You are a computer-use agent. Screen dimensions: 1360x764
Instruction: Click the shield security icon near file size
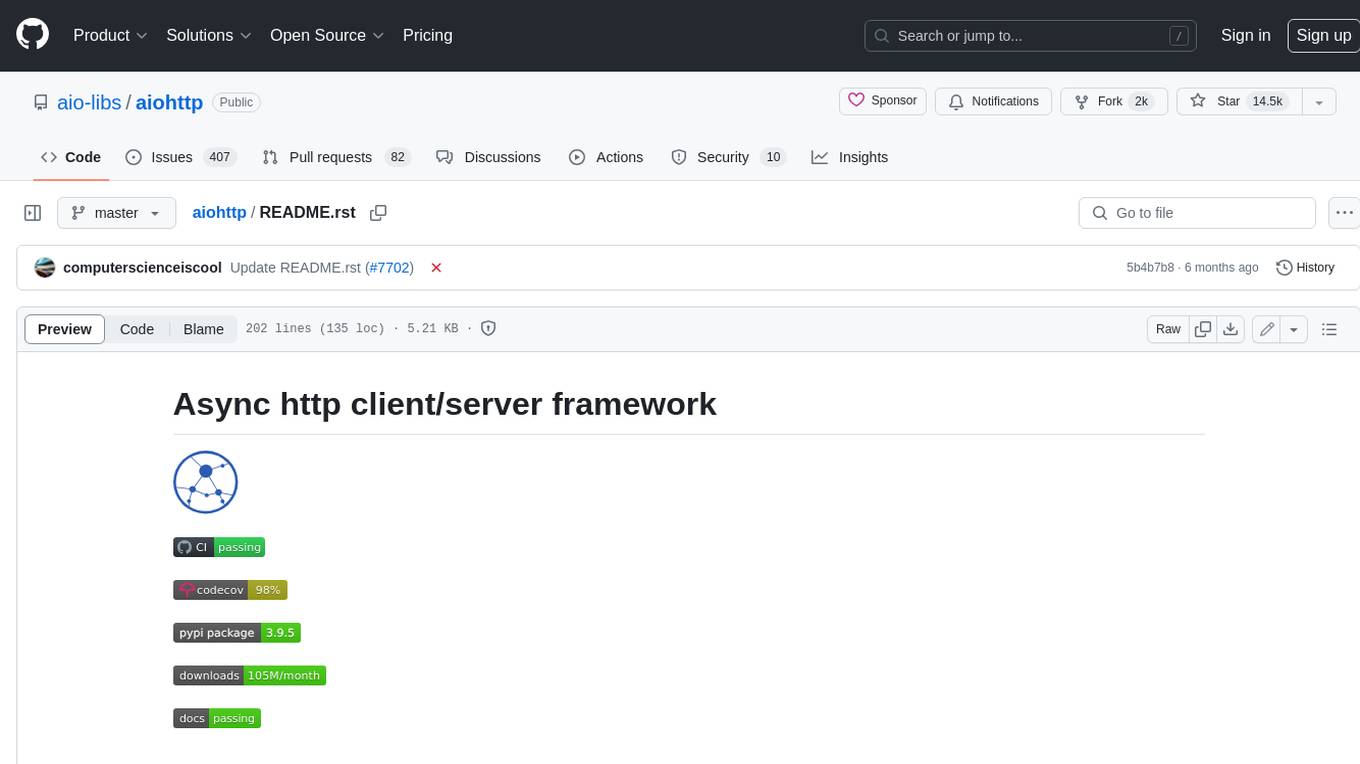coord(489,328)
